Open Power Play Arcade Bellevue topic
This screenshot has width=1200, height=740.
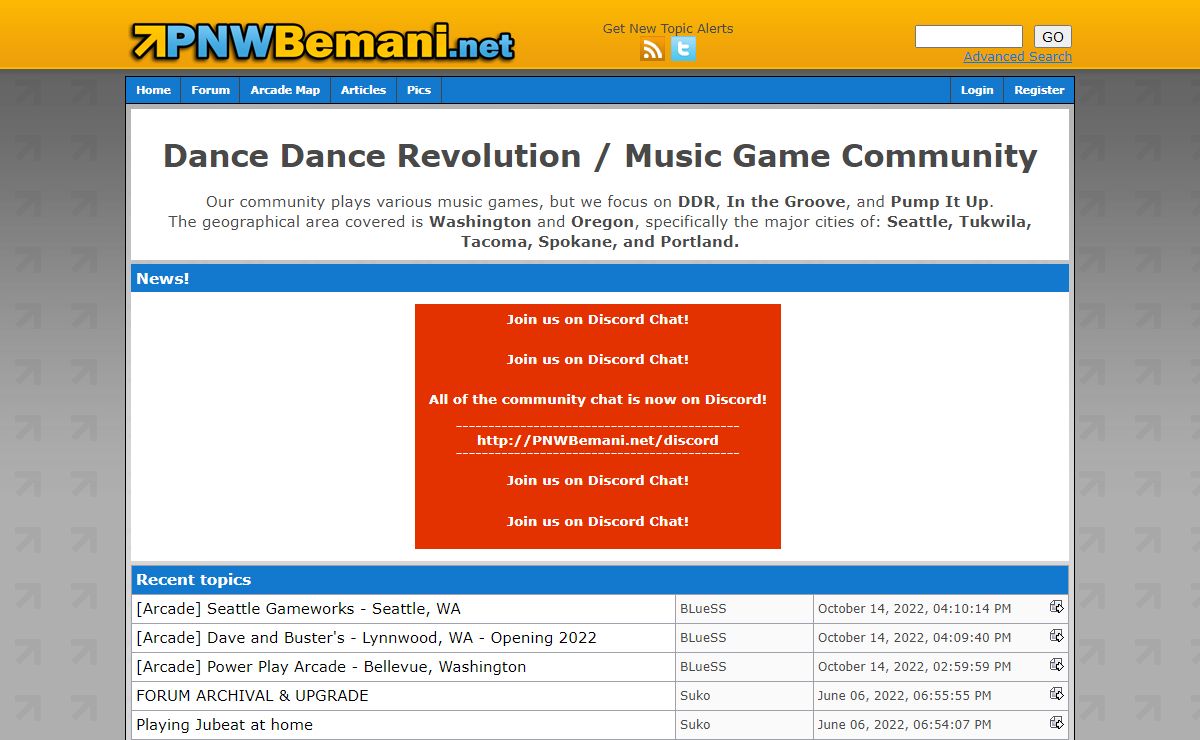(331, 666)
